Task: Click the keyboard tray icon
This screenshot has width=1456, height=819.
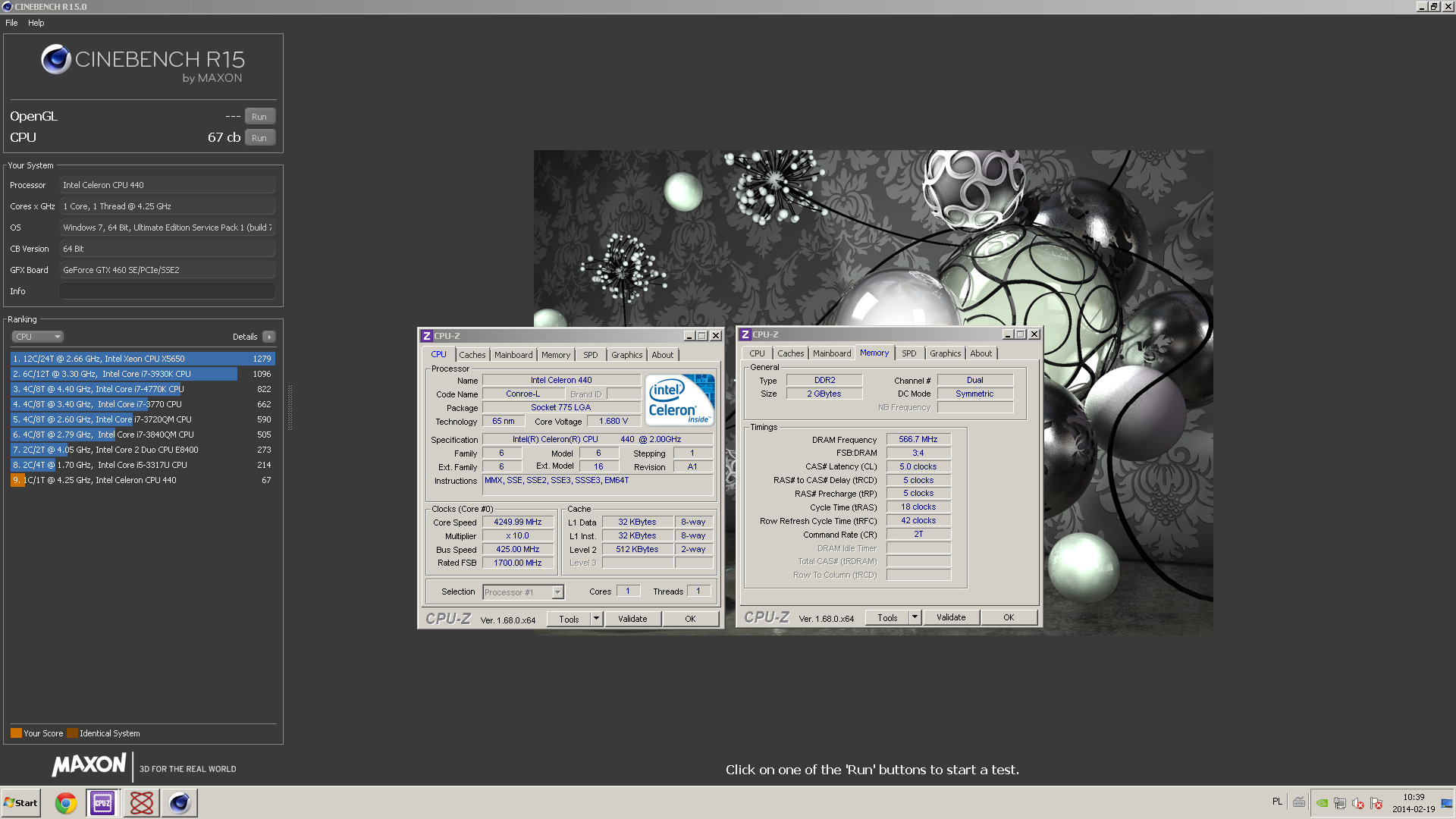Action: (1299, 802)
